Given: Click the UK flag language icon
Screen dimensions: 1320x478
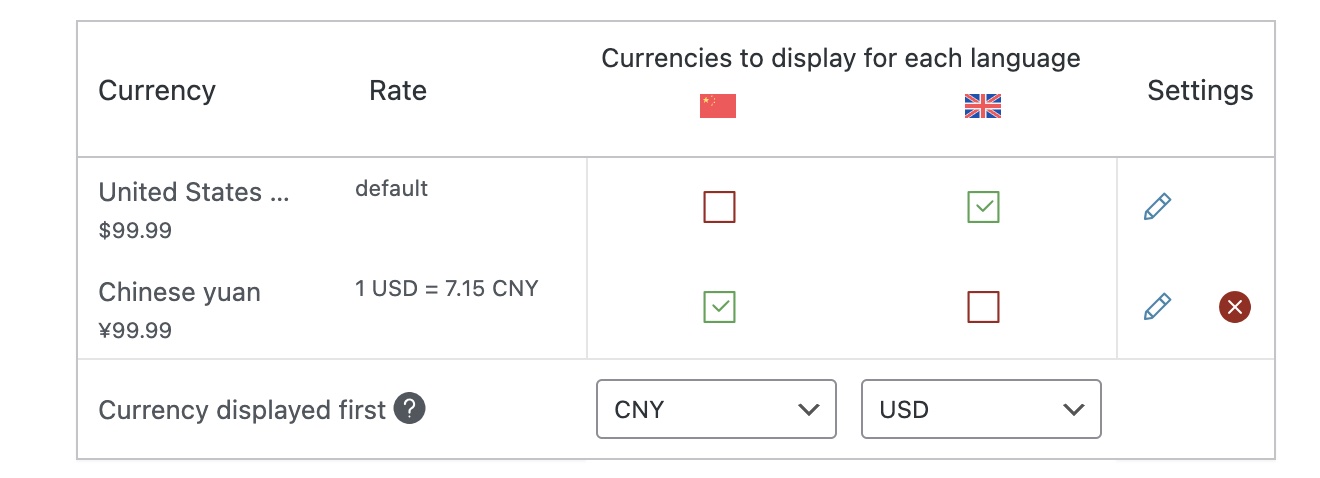Looking at the screenshot, I should (983, 106).
